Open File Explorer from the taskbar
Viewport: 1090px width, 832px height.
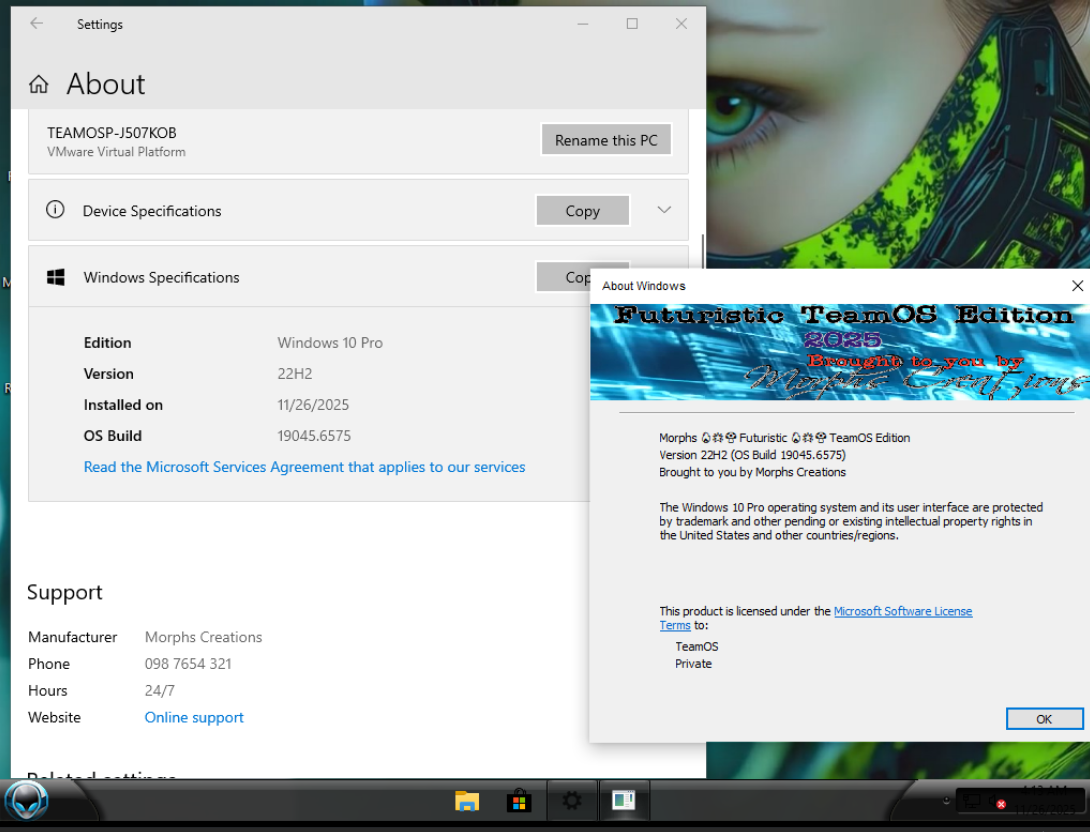[467, 800]
